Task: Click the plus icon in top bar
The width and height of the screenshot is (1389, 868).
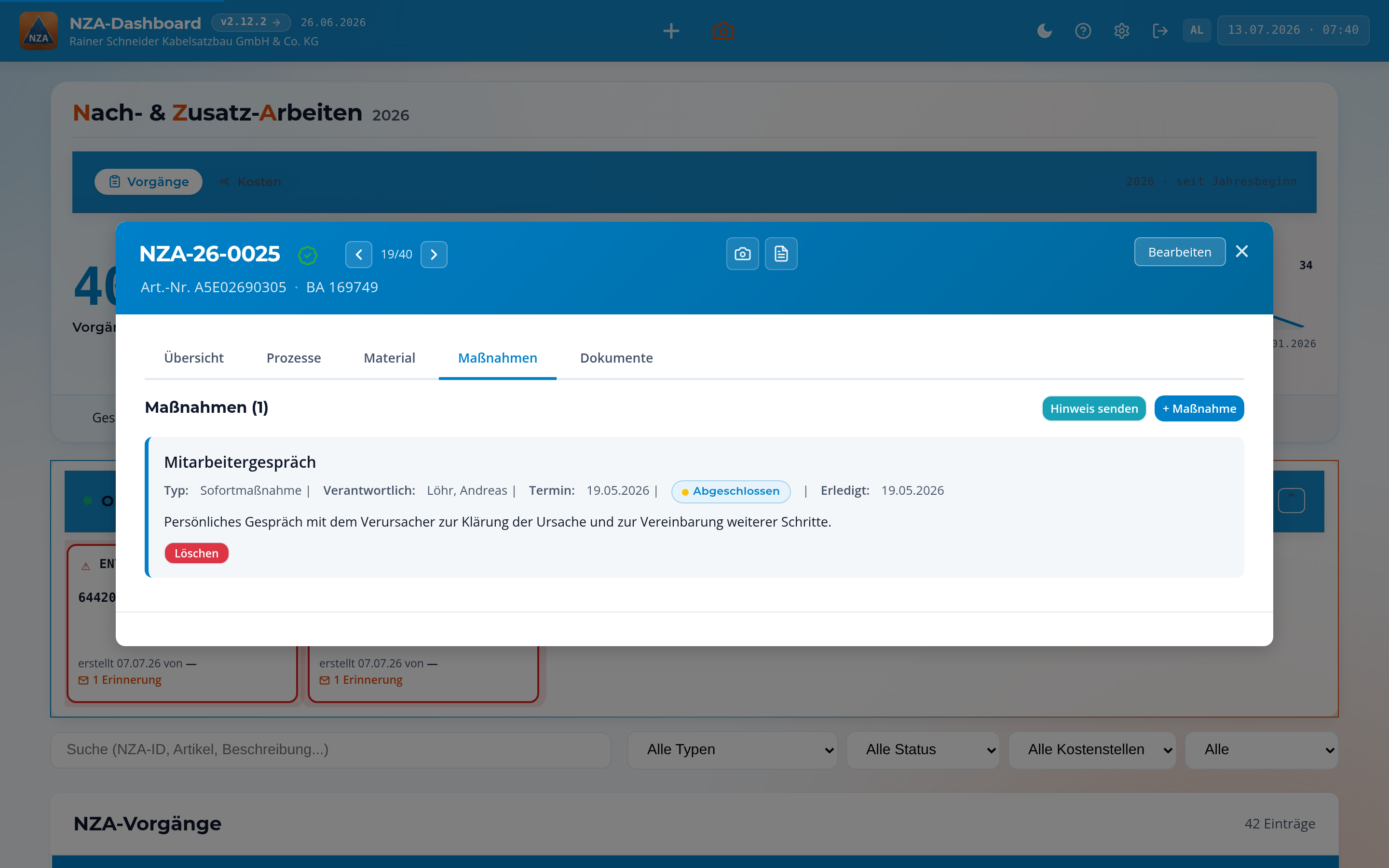Action: 671,30
